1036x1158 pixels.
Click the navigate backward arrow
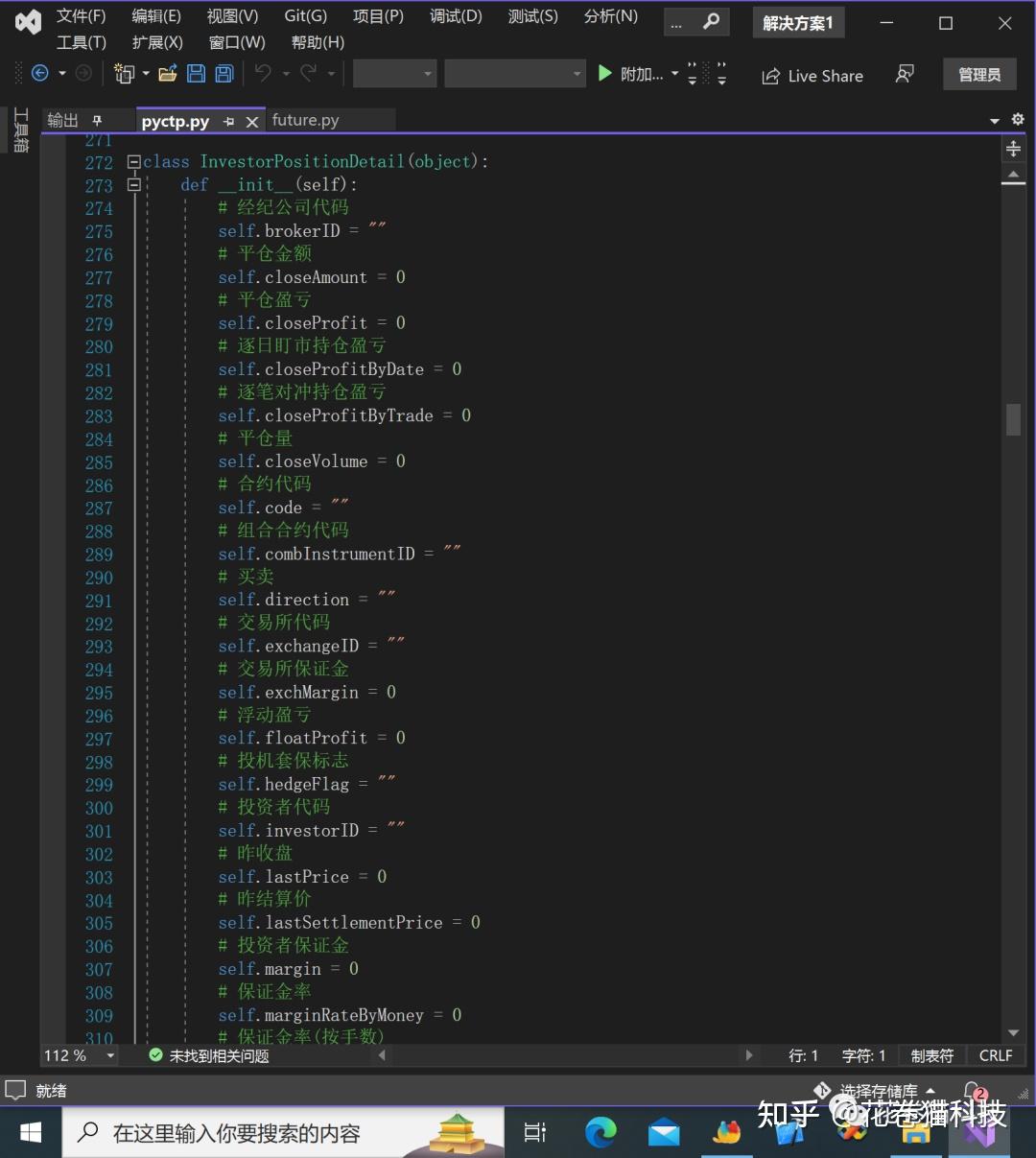tap(38, 73)
